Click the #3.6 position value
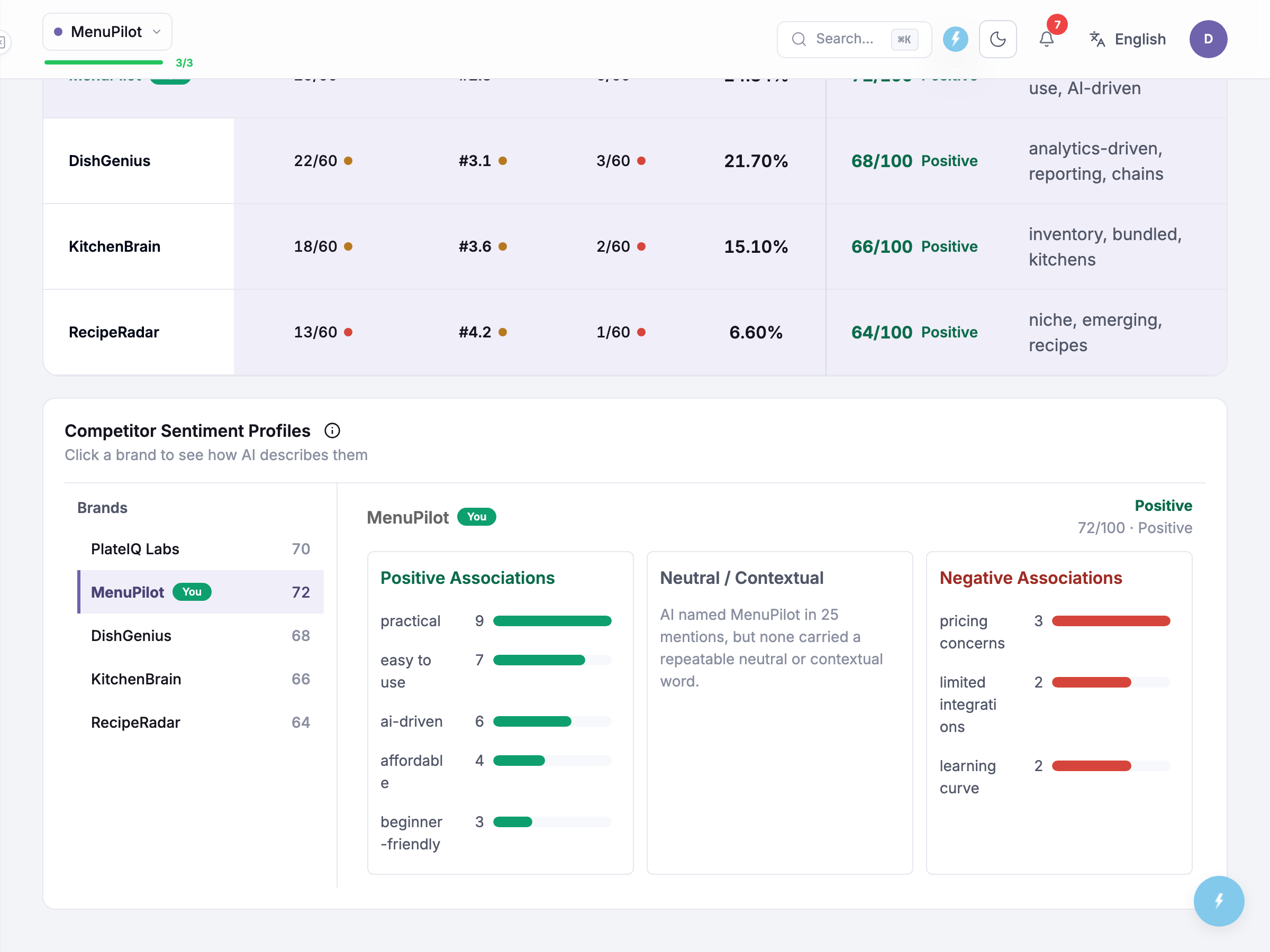This screenshot has width=1270, height=952. pyautogui.click(x=475, y=246)
